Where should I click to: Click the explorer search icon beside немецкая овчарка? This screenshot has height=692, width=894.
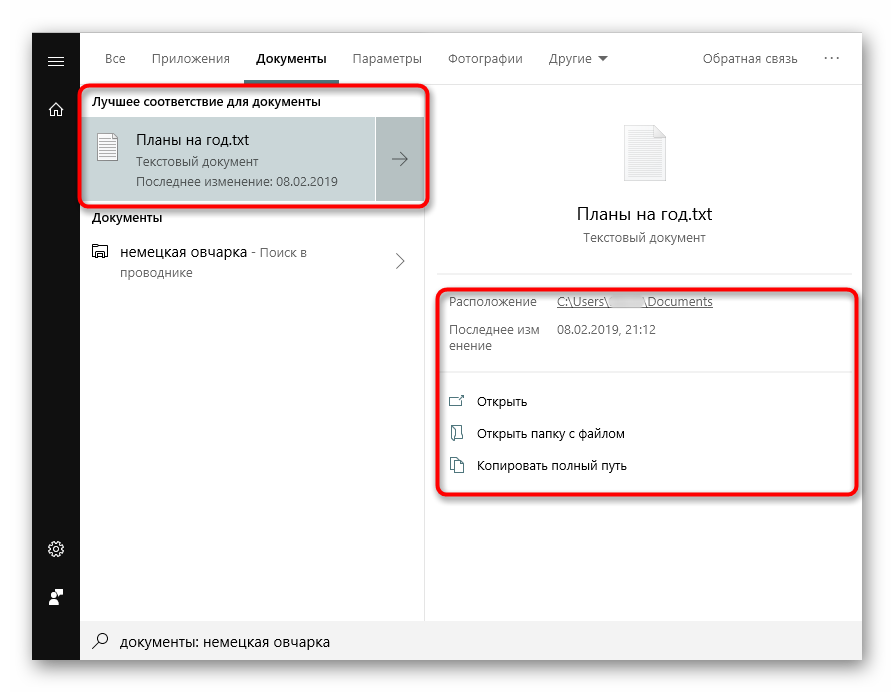click(x=100, y=251)
